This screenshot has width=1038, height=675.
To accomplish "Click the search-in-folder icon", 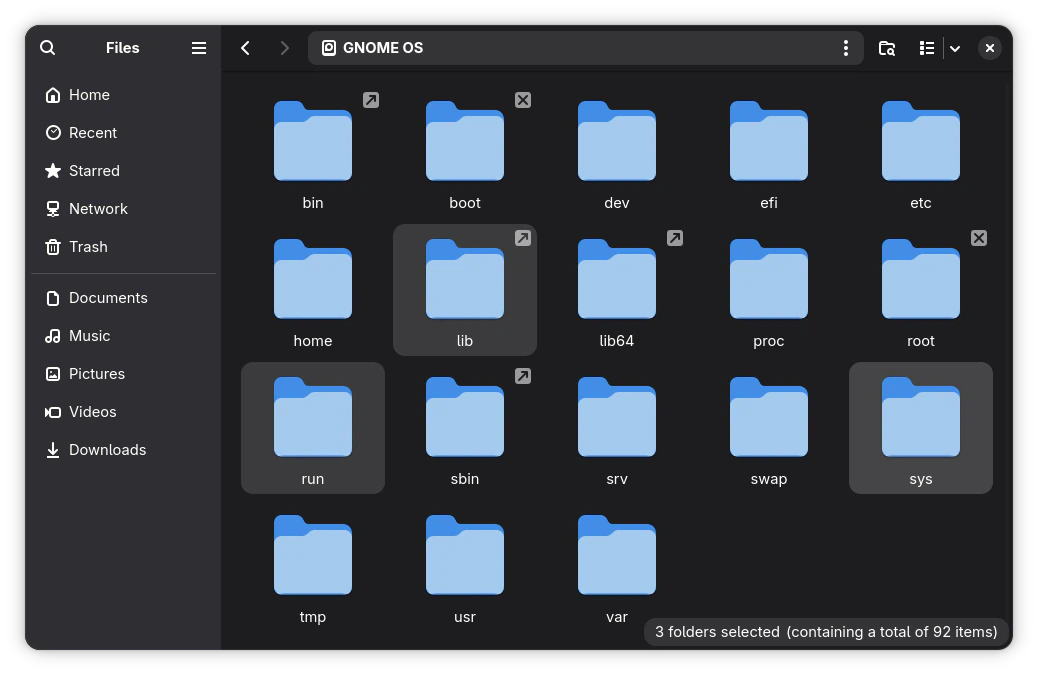I will click(886, 48).
